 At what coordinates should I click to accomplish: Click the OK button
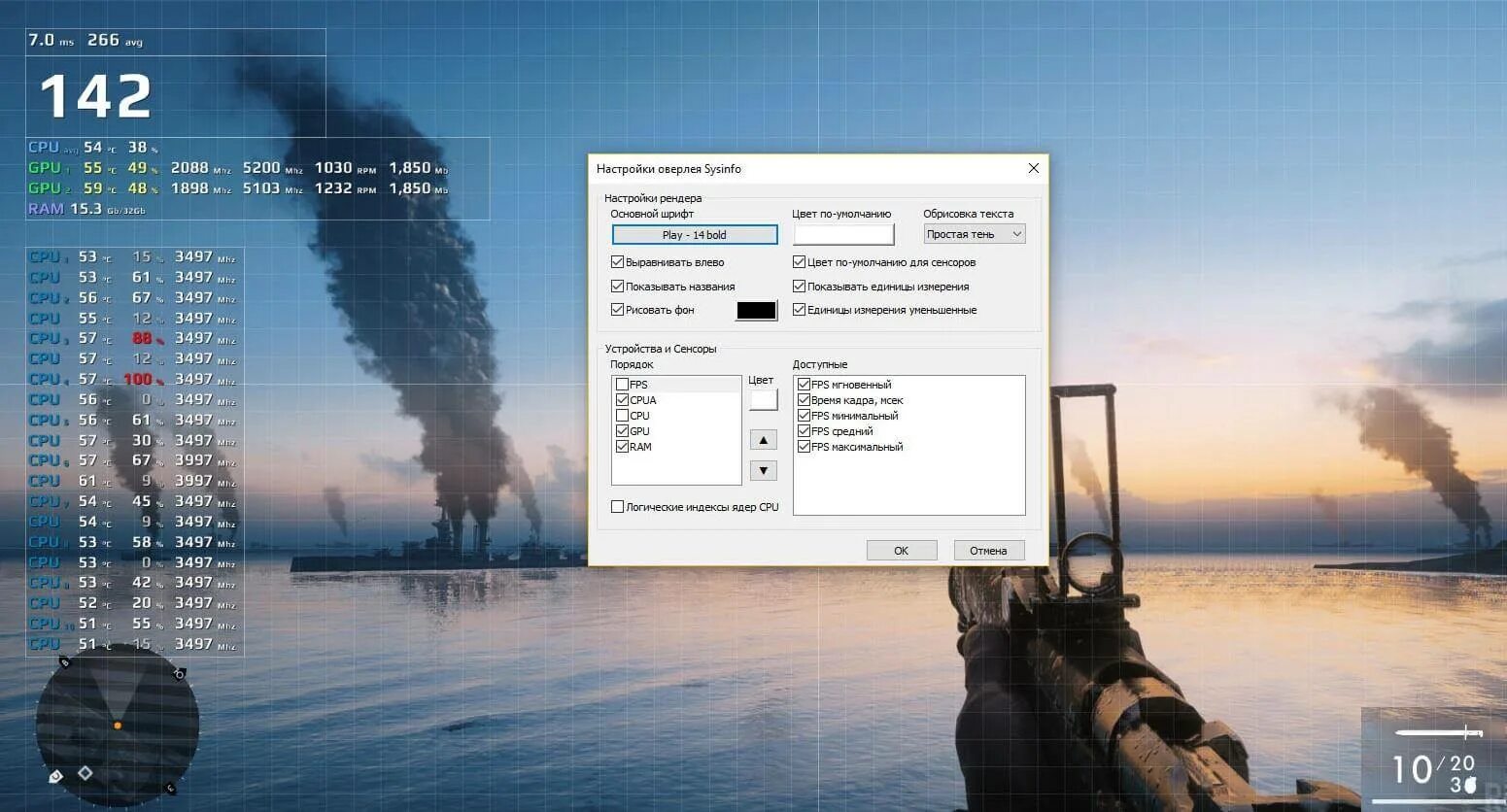pos(902,551)
